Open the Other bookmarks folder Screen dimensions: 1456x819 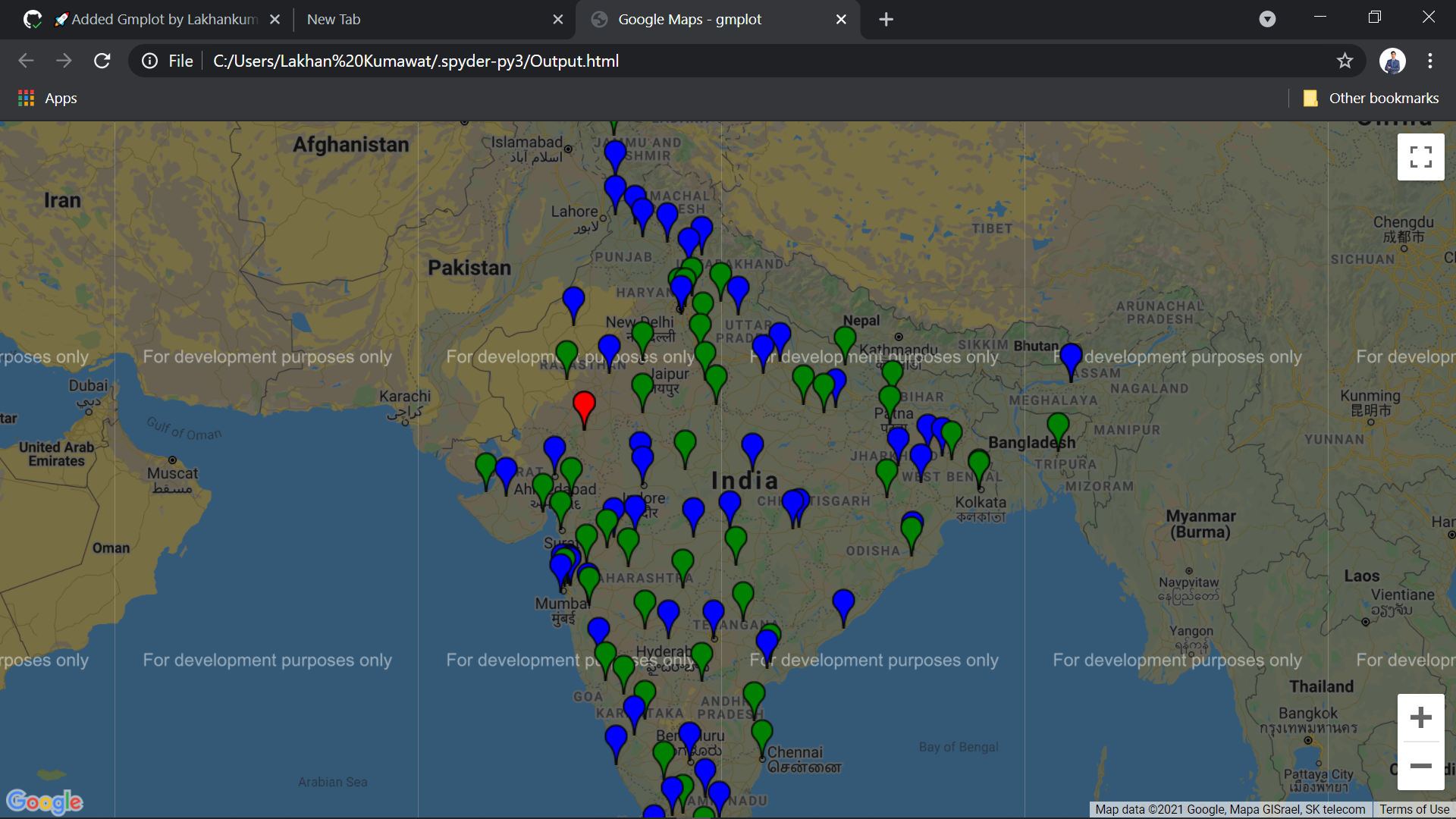coord(1371,98)
